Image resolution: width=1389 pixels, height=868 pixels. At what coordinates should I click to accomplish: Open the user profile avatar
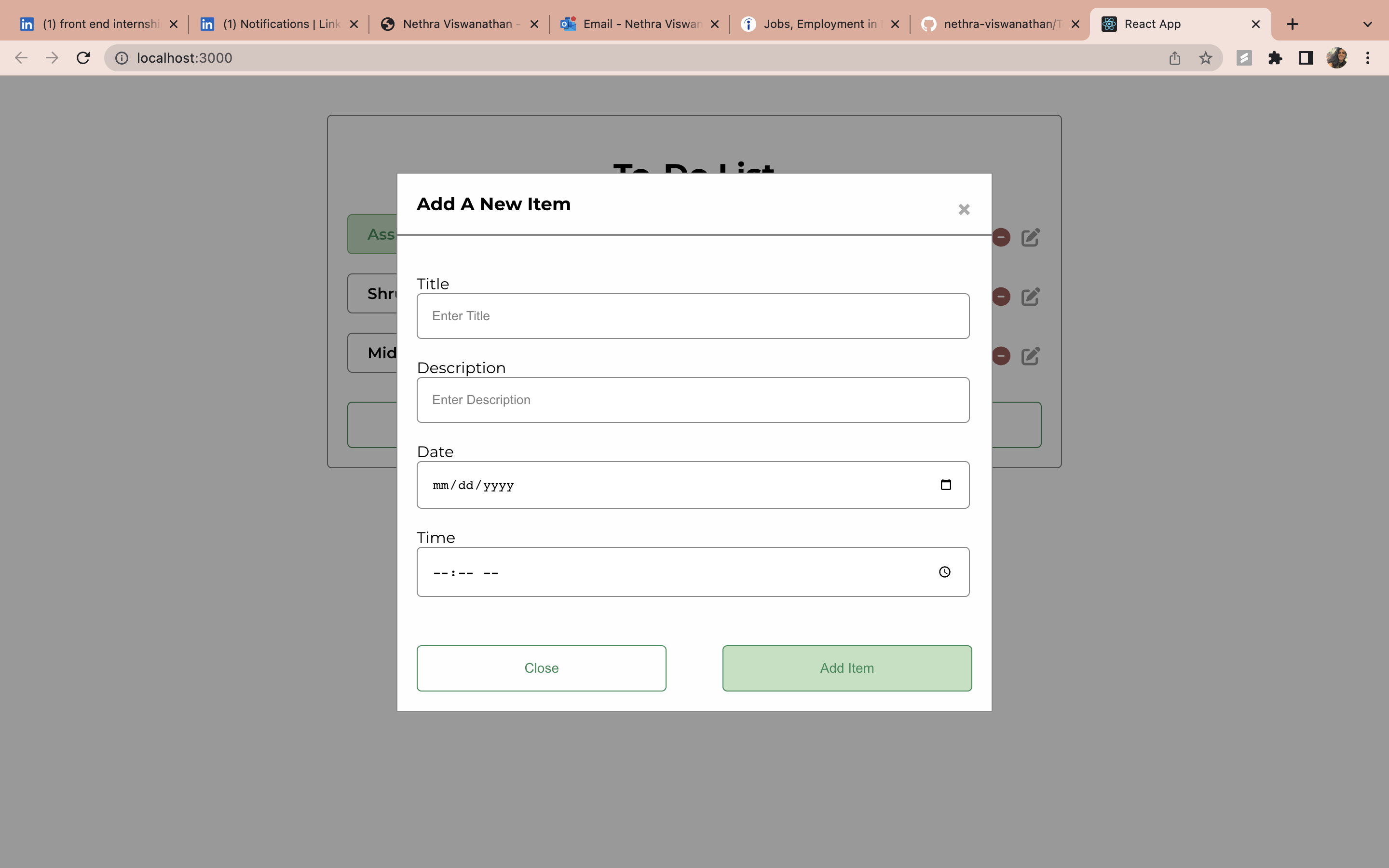[x=1337, y=58]
